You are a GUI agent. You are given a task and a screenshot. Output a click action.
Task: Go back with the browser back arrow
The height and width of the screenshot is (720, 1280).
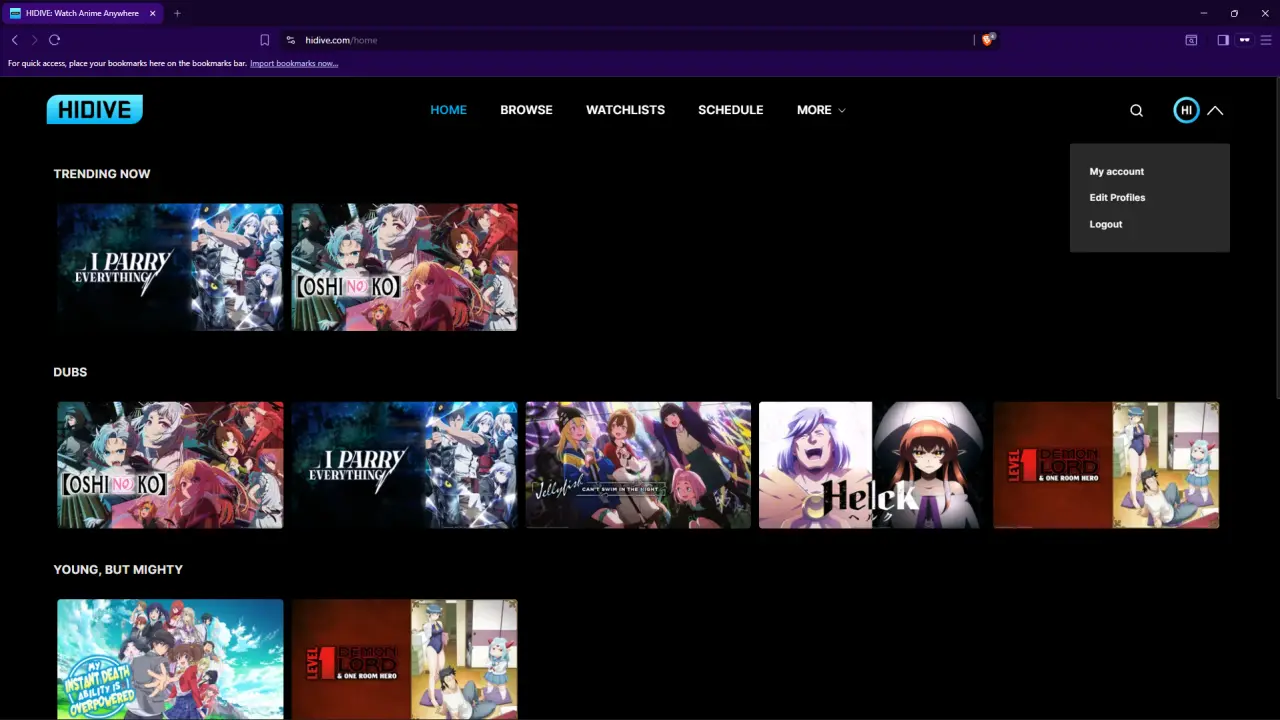pos(14,40)
